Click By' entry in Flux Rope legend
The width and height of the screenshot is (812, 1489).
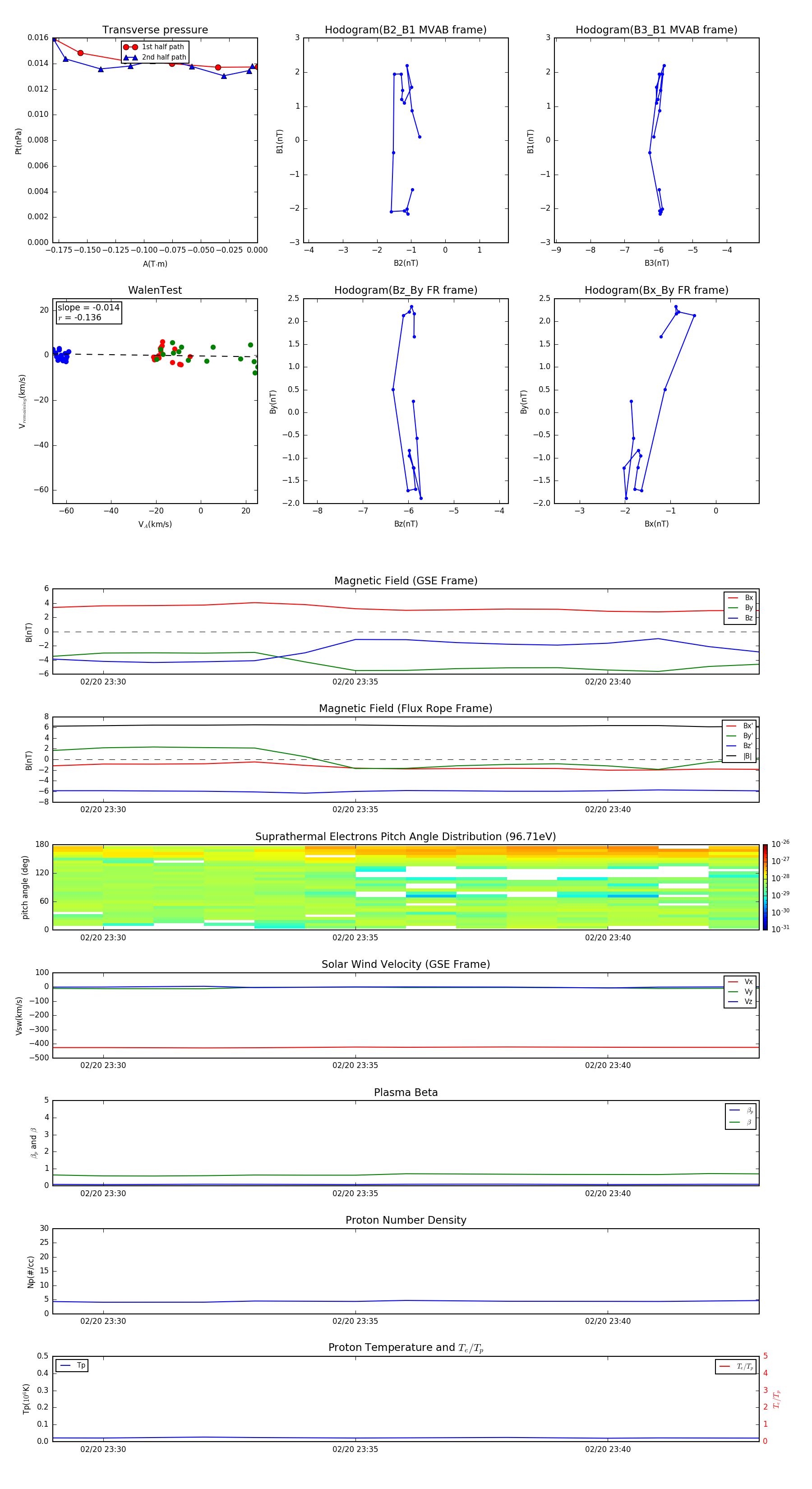pyautogui.click(x=740, y=736)
